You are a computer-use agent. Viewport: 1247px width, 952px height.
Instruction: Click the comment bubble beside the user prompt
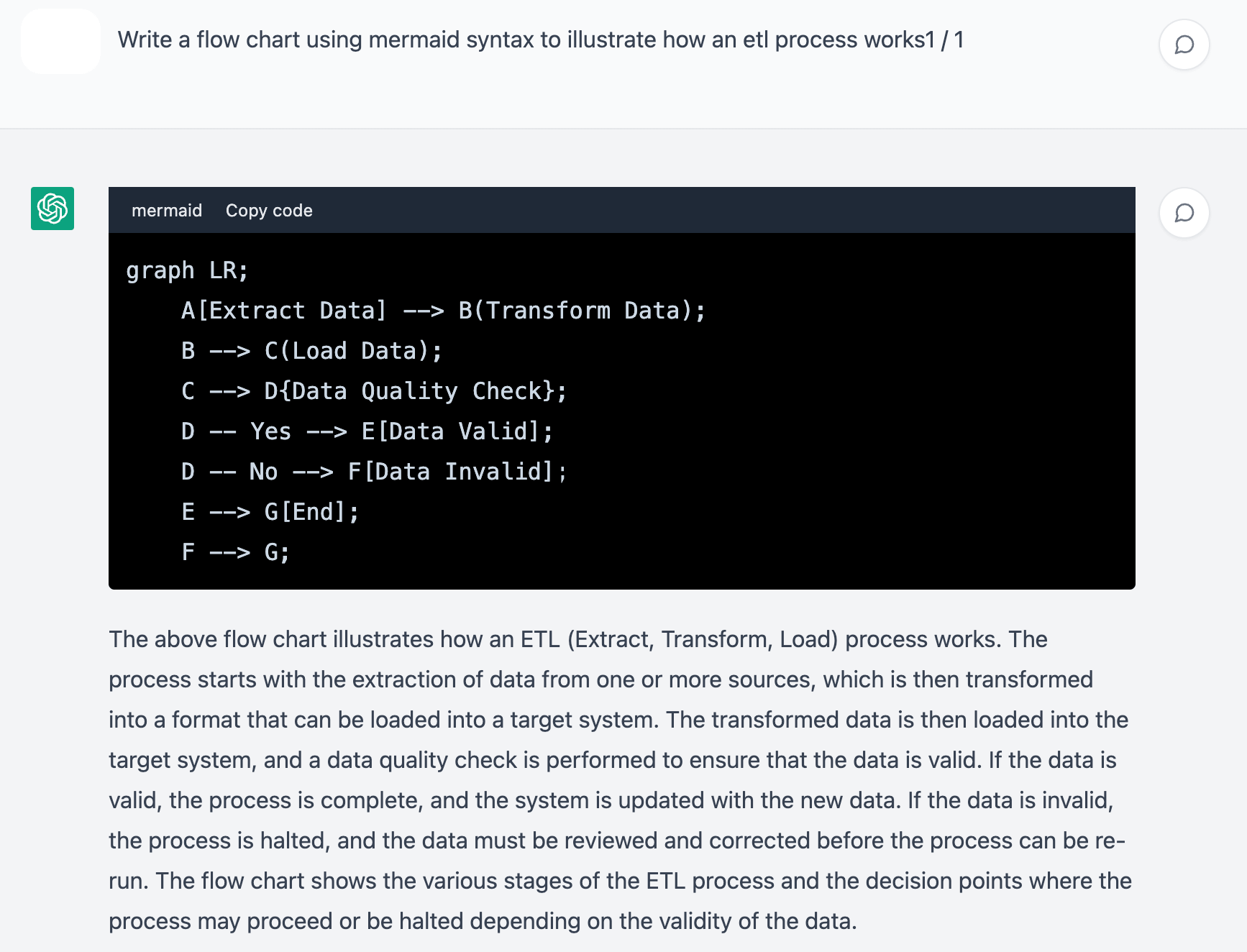pyautogui.click(x=1184, y=45)
